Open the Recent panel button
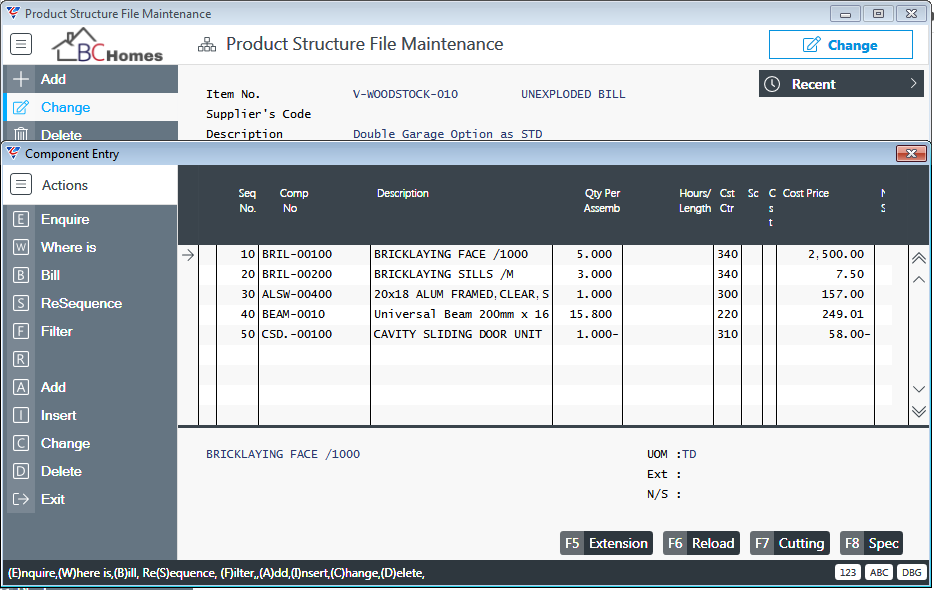 pos(841,84)
